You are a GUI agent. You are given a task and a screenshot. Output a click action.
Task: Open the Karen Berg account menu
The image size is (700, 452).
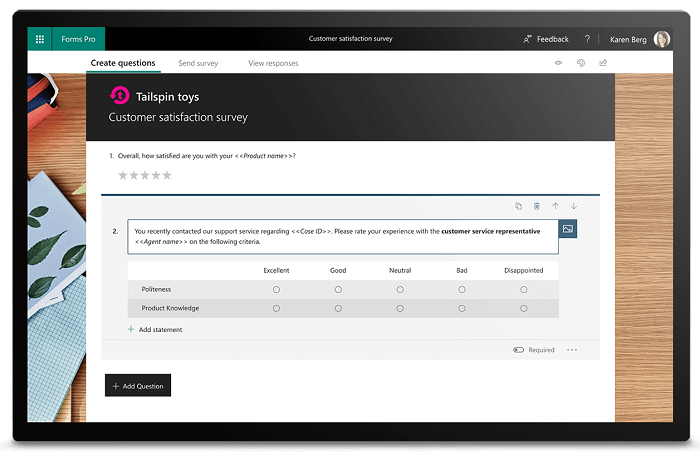point(640,39)
